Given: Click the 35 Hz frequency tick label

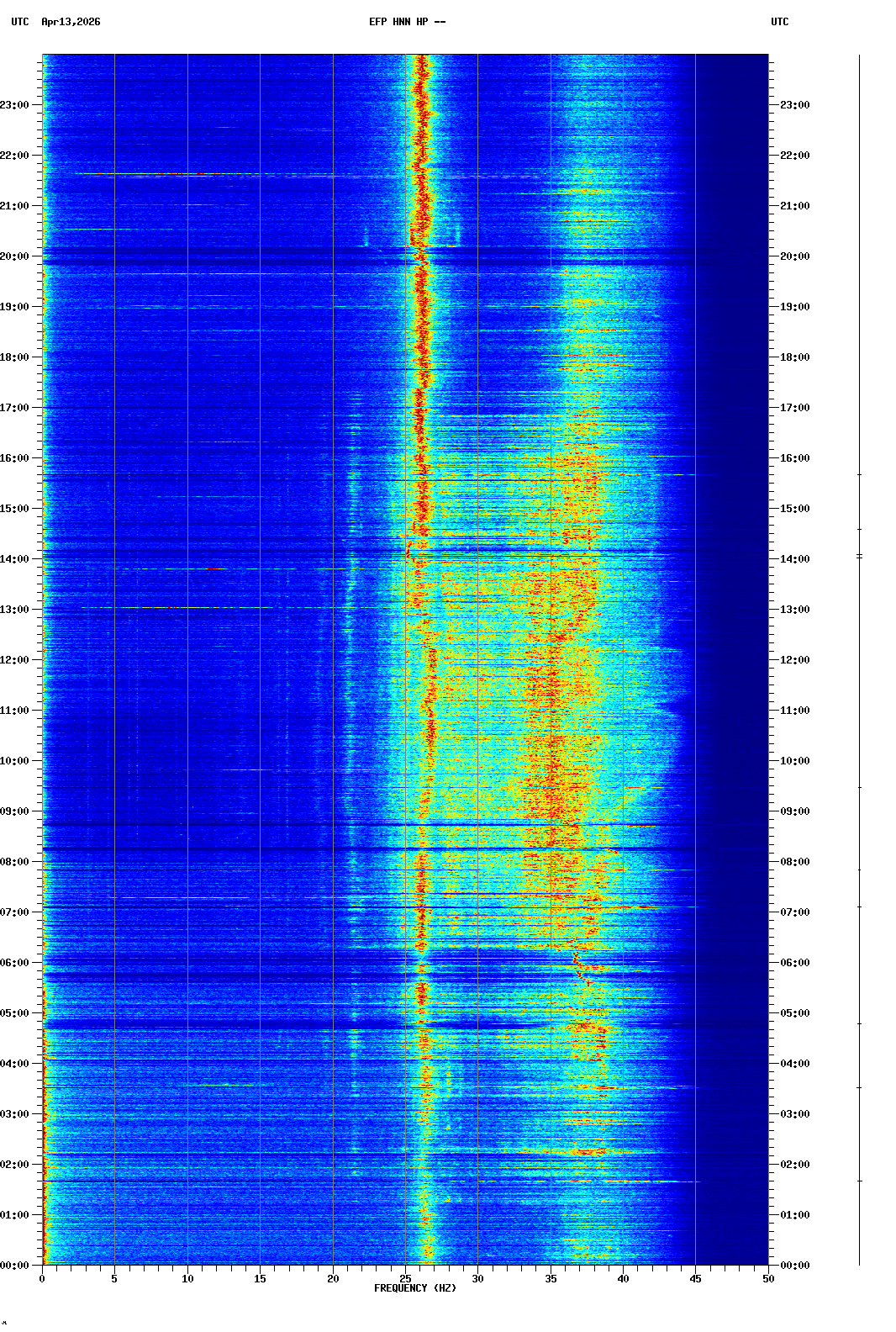Looking at the screenshot, I should [x=551, y=1279].
